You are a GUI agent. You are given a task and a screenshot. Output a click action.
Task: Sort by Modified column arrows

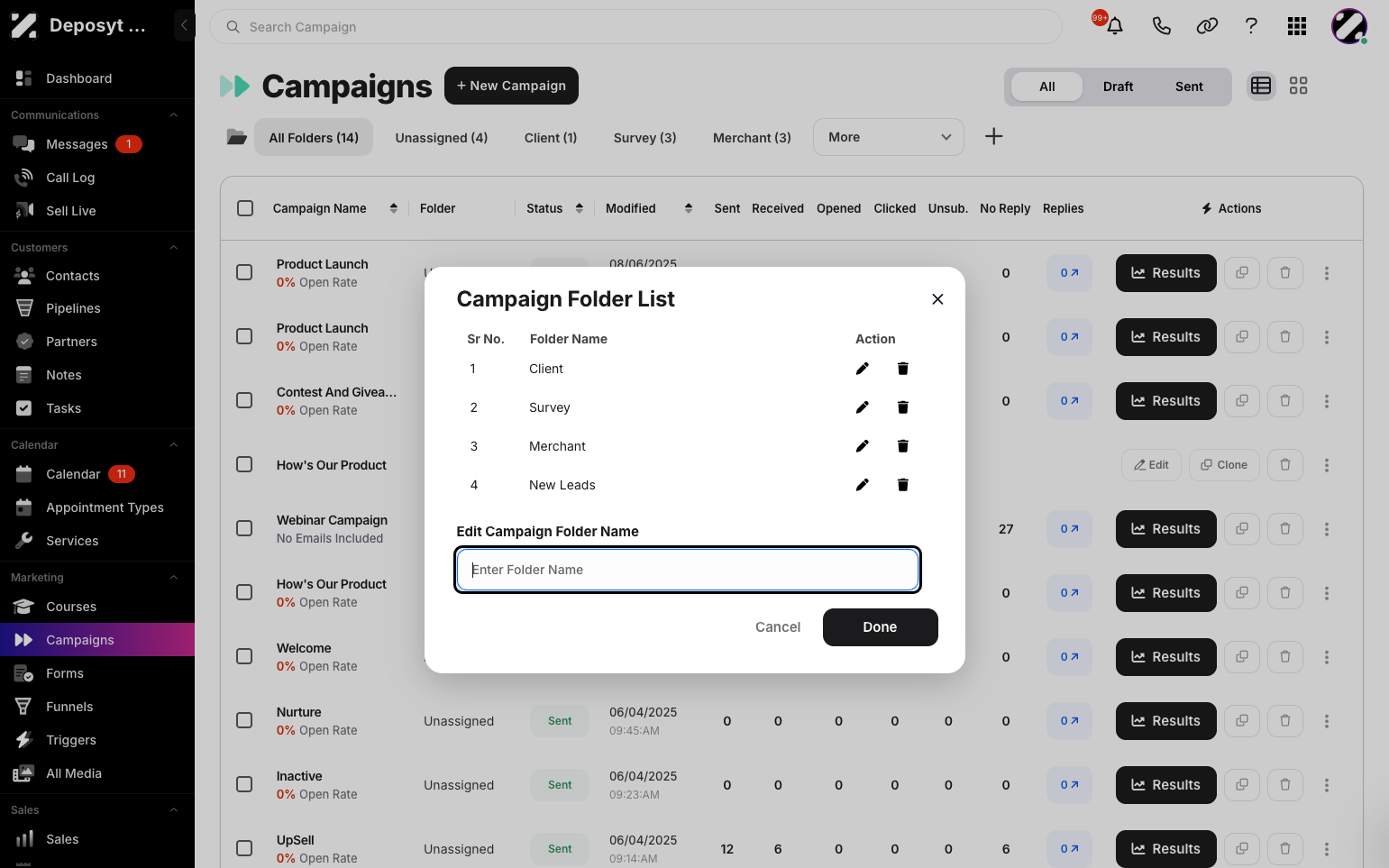coord(689,208)
